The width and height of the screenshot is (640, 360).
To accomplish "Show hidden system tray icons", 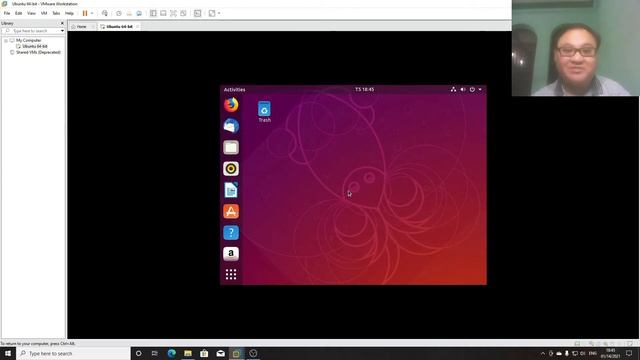I will tap(543, 353).
